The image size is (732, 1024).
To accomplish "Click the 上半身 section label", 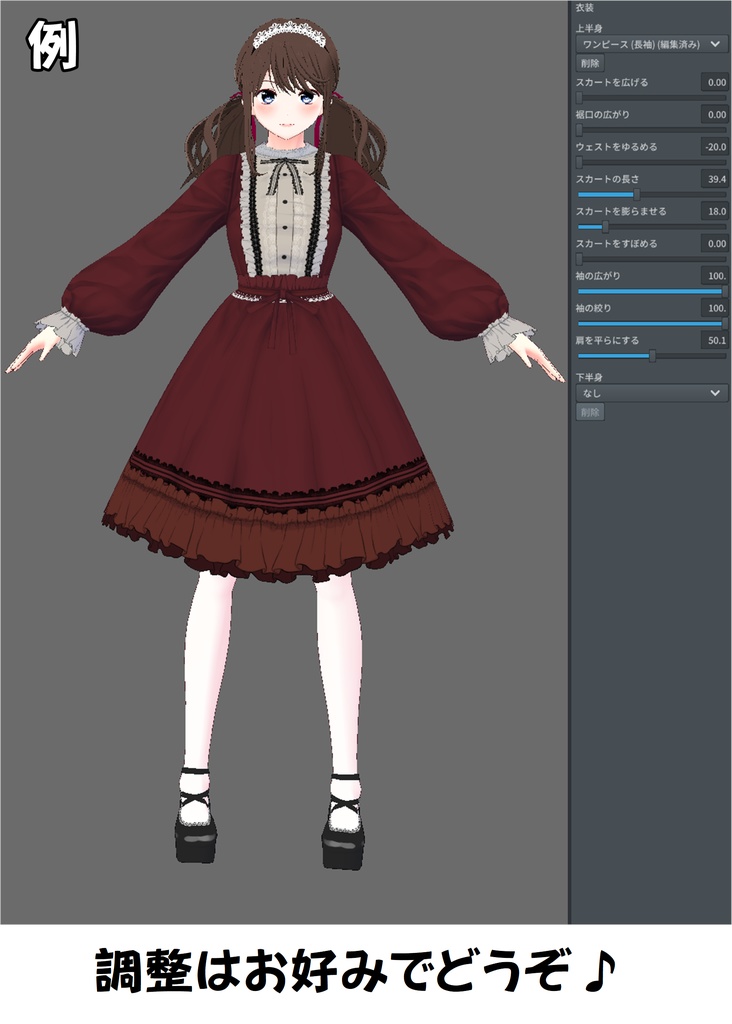I will 589,29.
